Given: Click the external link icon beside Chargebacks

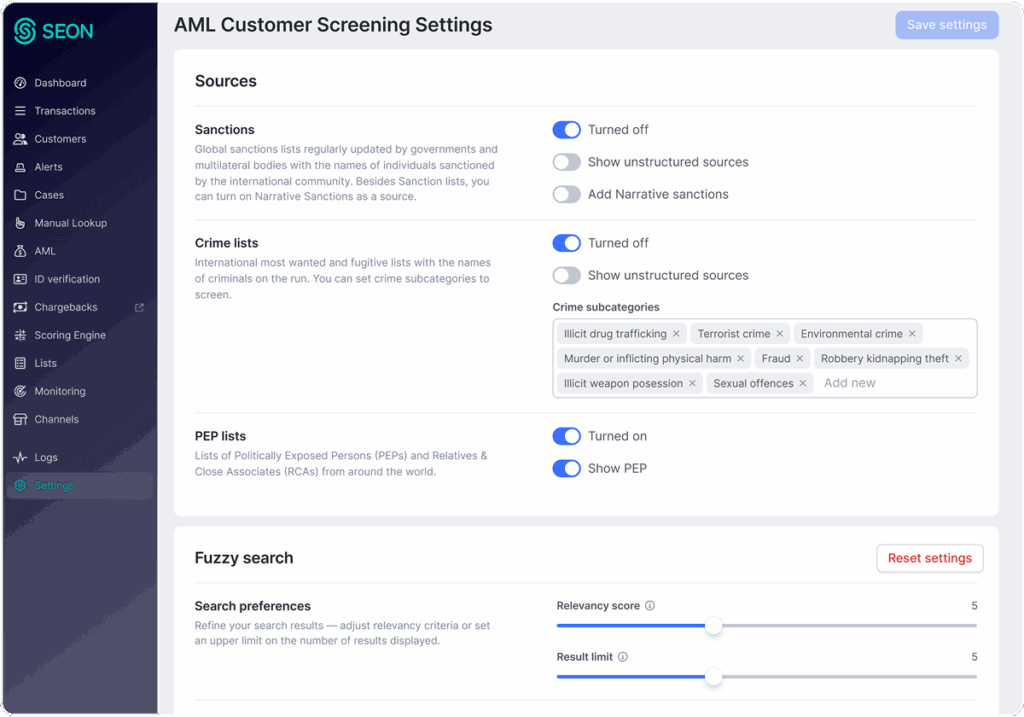Looking at the screenshot, I should click(139, 308).
